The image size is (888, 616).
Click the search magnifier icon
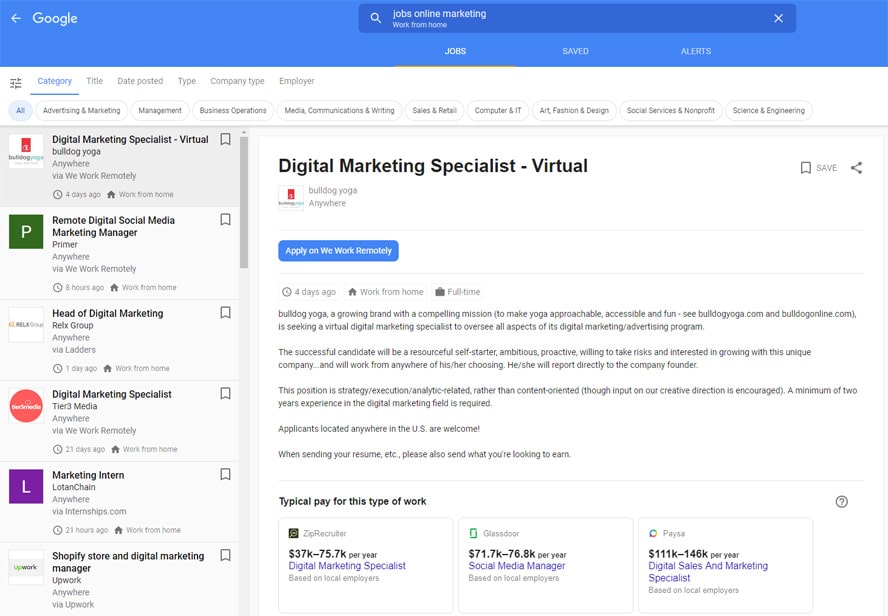(375, 18)
